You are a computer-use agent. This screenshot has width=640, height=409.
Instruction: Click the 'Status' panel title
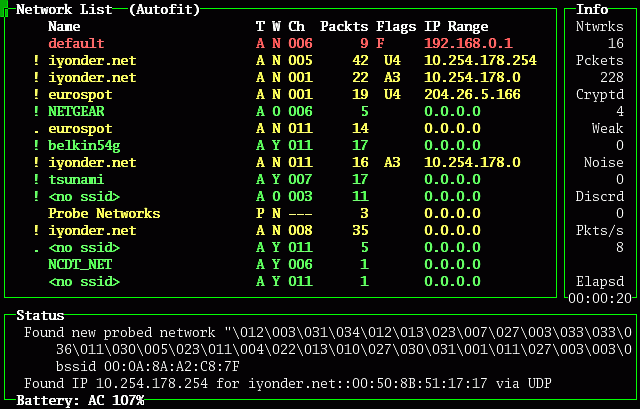pos(40,316)
